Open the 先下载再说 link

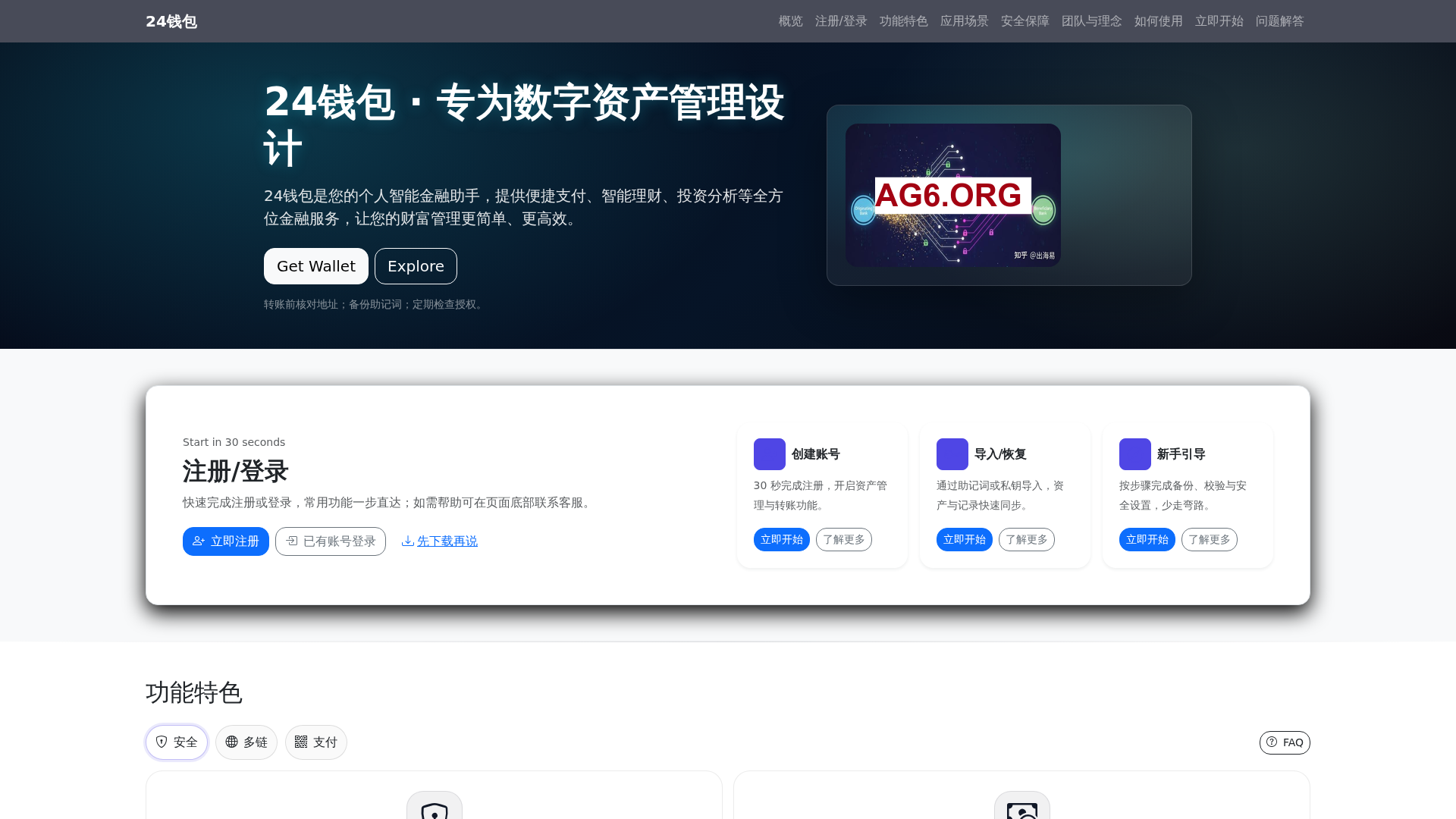[x=447, y=541]
